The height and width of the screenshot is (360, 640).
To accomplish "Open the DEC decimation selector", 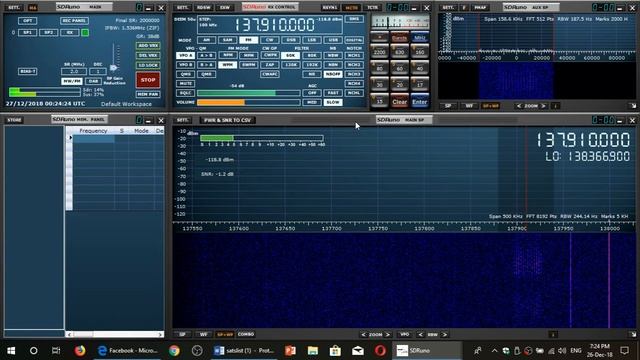I will click(98, 71).
